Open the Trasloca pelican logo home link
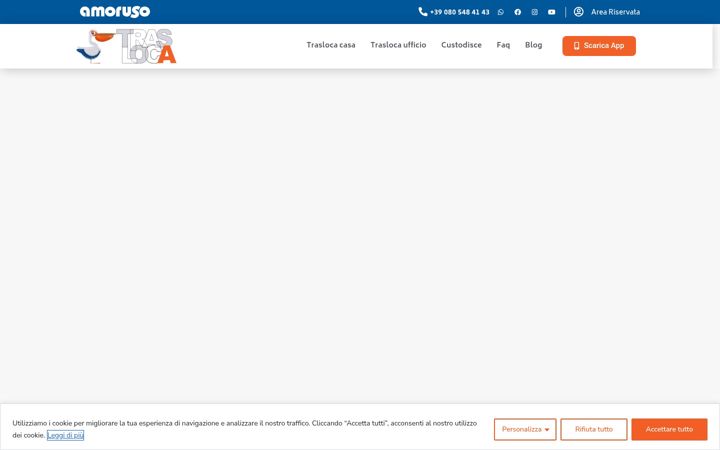The image size is (720, 450). [x=126, y=46]
